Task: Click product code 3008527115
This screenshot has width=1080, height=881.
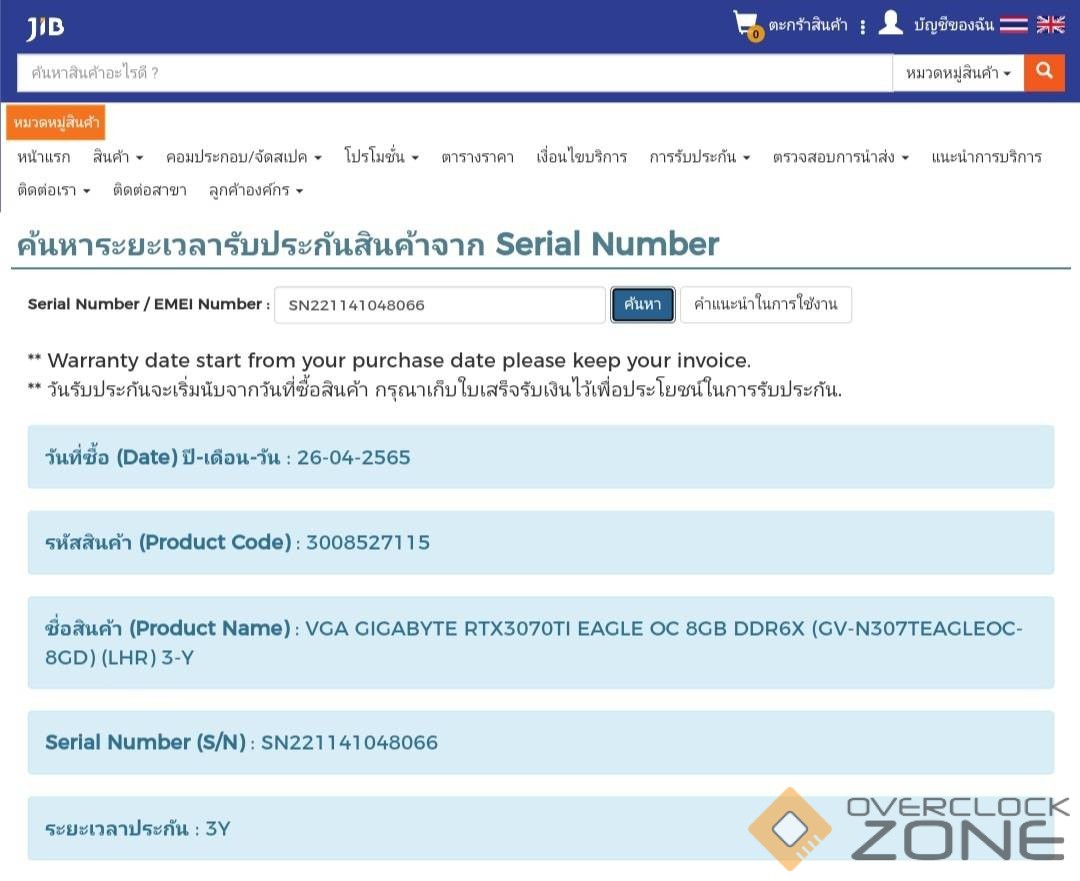Action: point(368,543)
